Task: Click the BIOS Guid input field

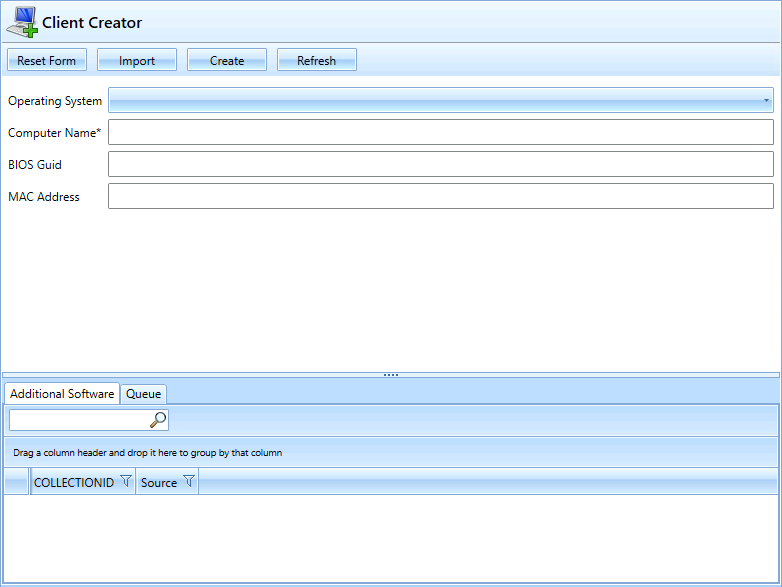Action: point(440,165)
